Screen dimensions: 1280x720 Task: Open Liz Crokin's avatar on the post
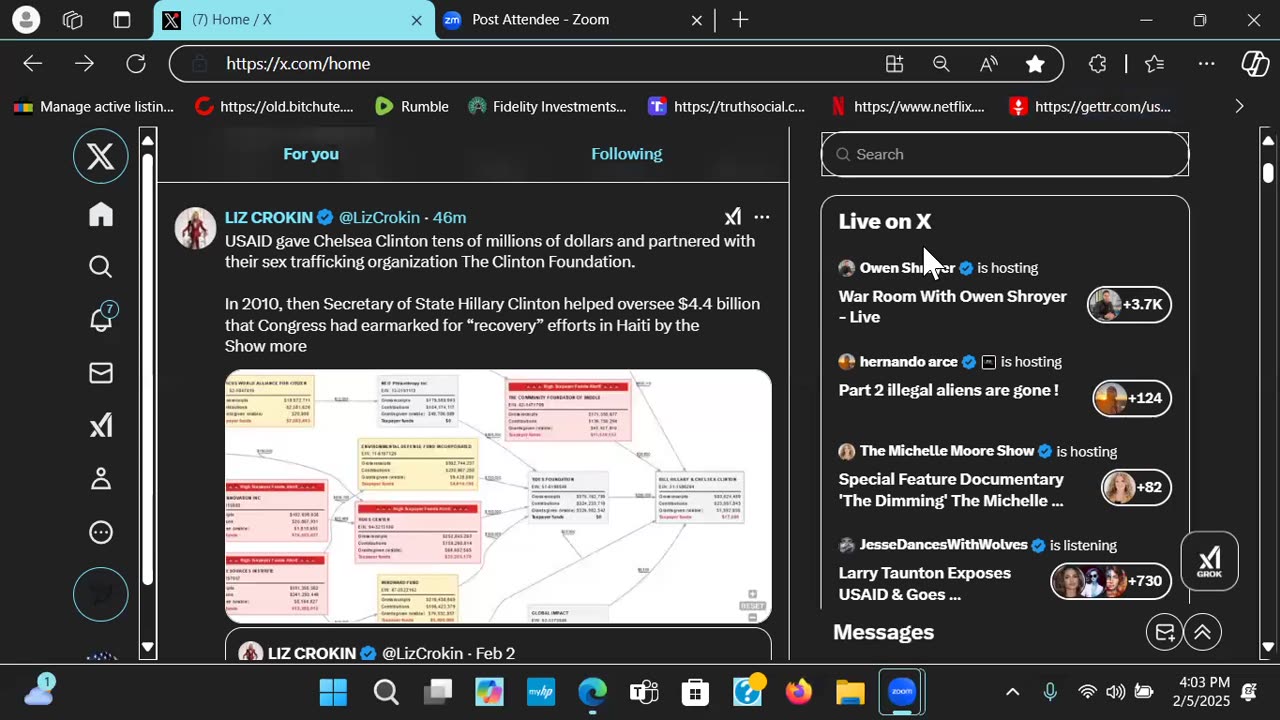(195, 228)
